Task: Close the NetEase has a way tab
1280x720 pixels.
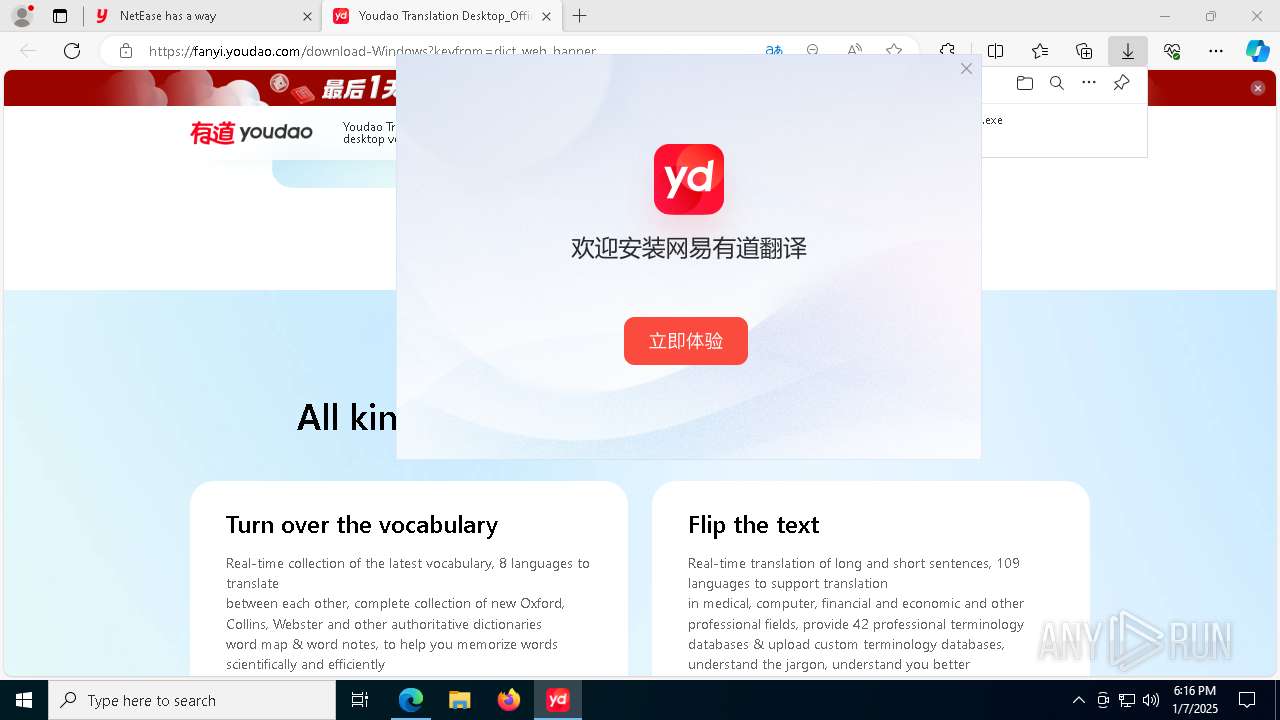Action: click(307, 16)
